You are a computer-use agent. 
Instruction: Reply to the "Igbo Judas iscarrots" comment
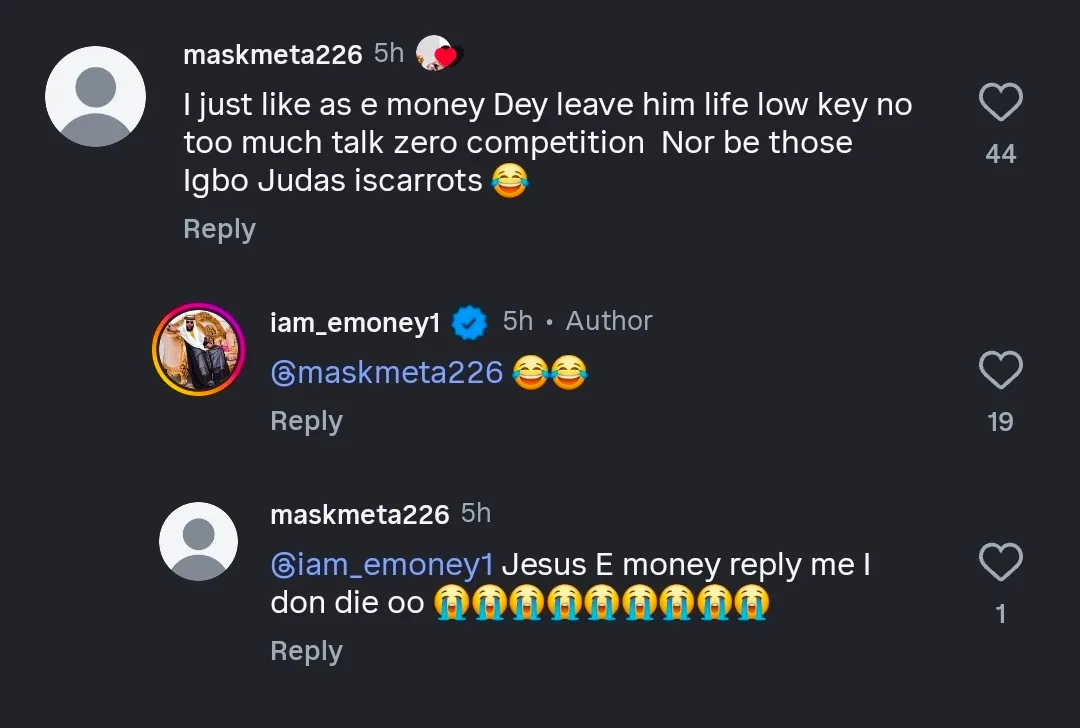click(x=219, y=229)
